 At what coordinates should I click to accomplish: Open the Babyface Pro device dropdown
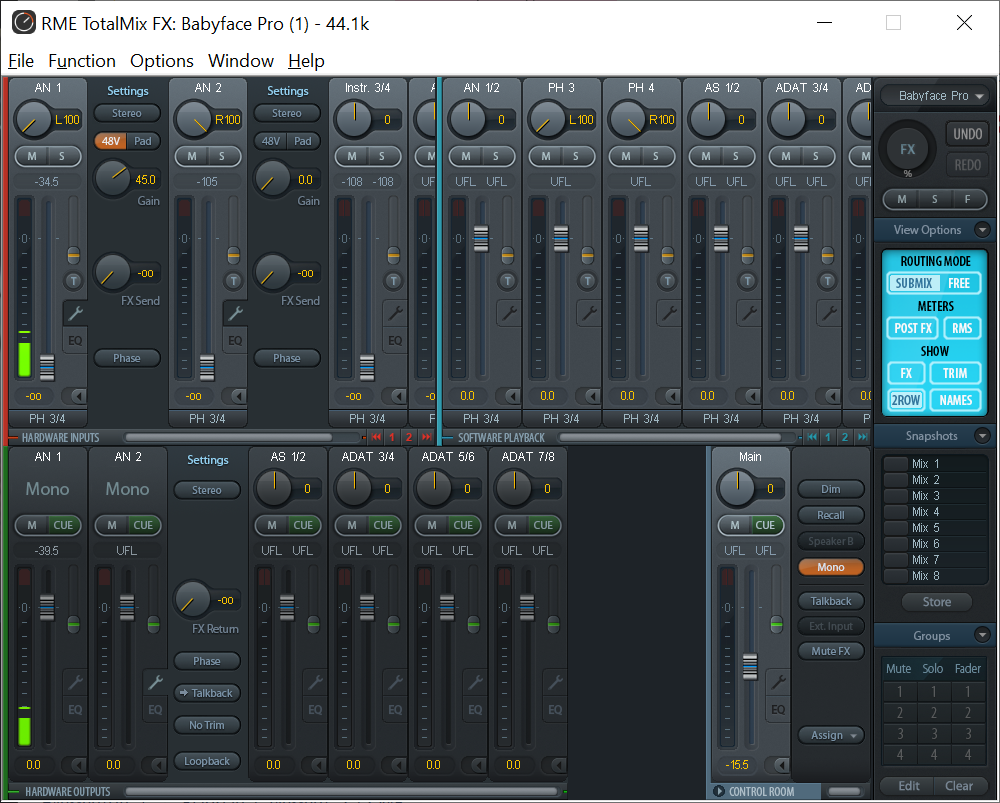click(934, 96)
